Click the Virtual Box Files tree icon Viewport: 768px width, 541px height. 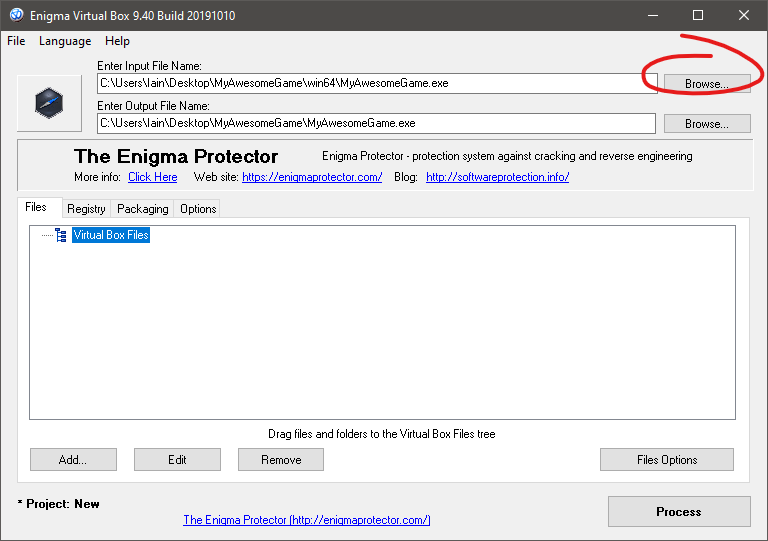pos(61,235)
